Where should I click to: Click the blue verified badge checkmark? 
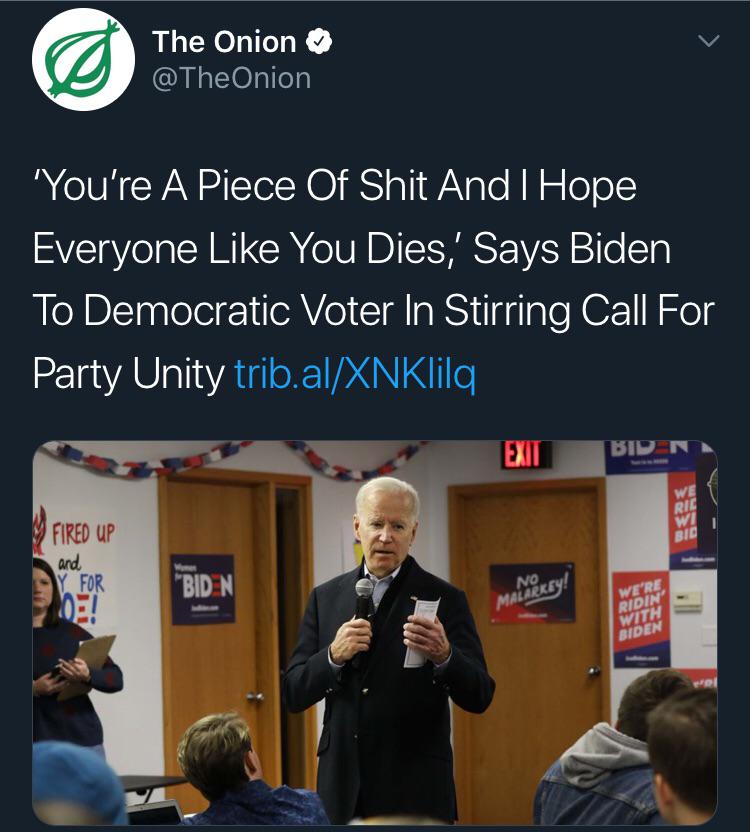tap(319, 42)
